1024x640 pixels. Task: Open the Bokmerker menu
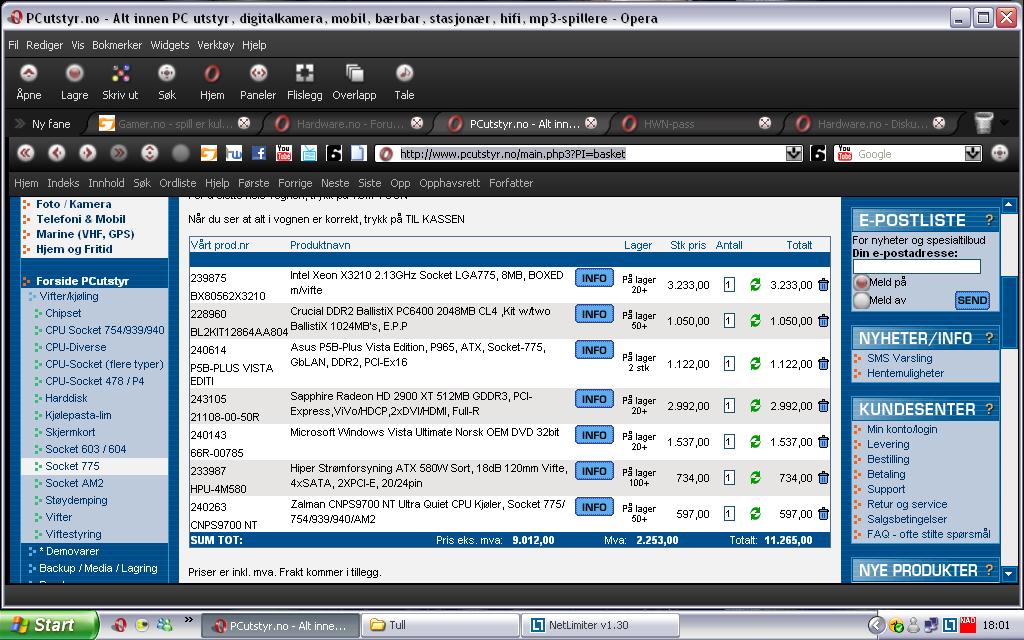[117, 45]
